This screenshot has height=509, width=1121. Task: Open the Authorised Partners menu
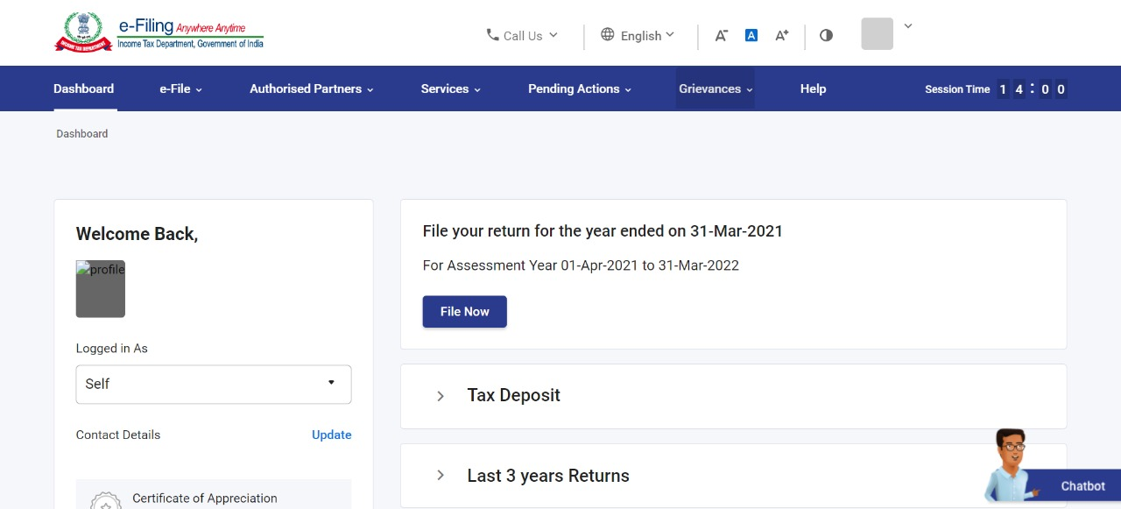[311, 89]
